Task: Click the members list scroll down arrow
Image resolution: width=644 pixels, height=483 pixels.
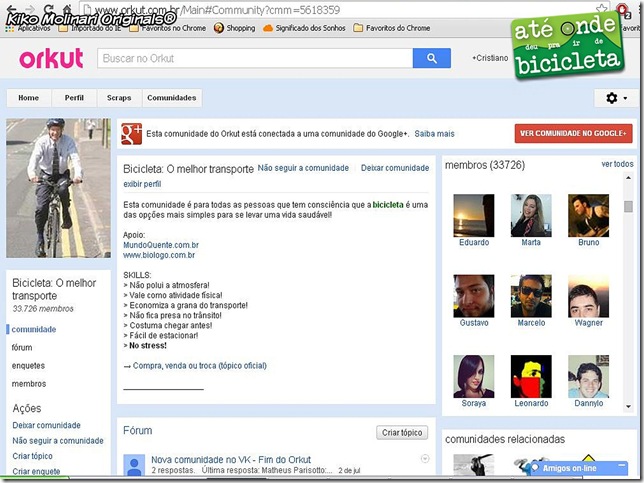Action: click(x=628, y=407)
